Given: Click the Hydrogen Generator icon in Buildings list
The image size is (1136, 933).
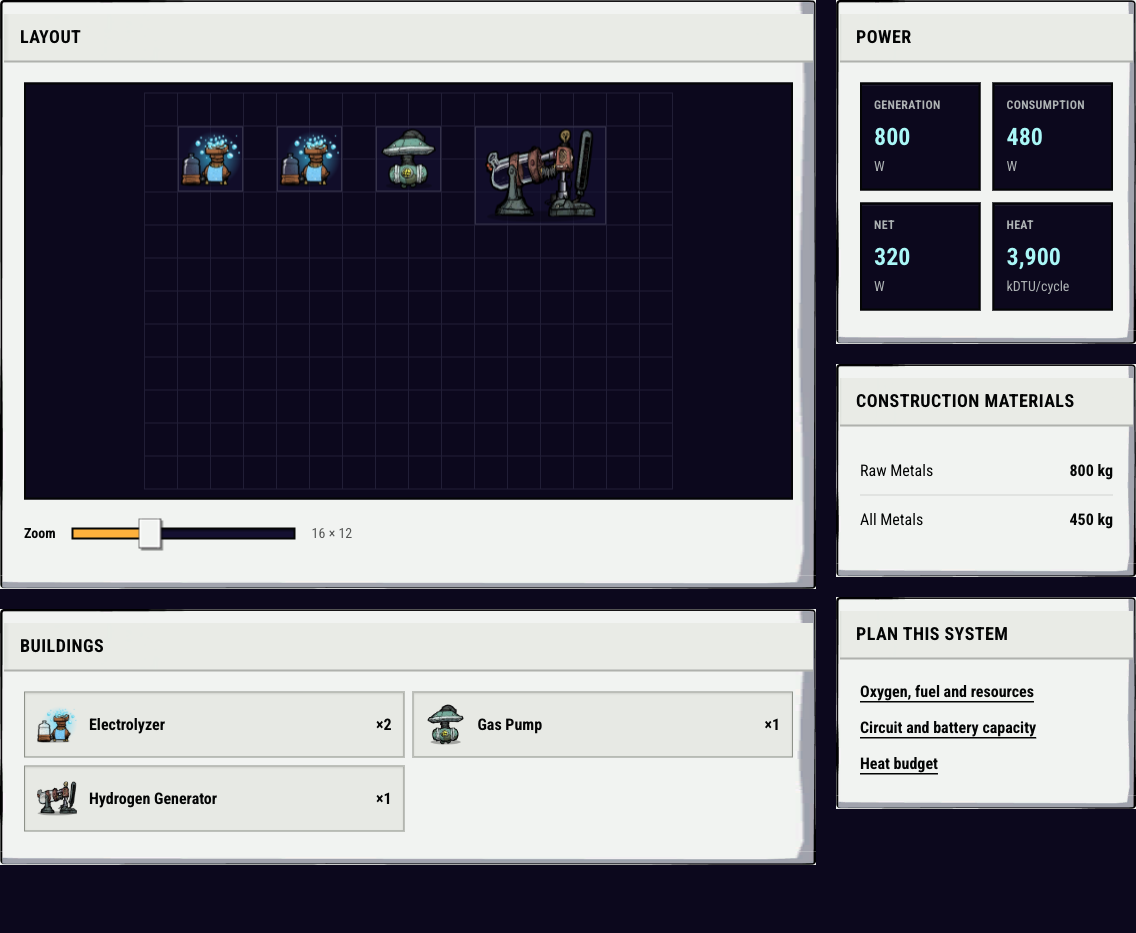Looking at the screenshot, I should click(x=57, y=798).
